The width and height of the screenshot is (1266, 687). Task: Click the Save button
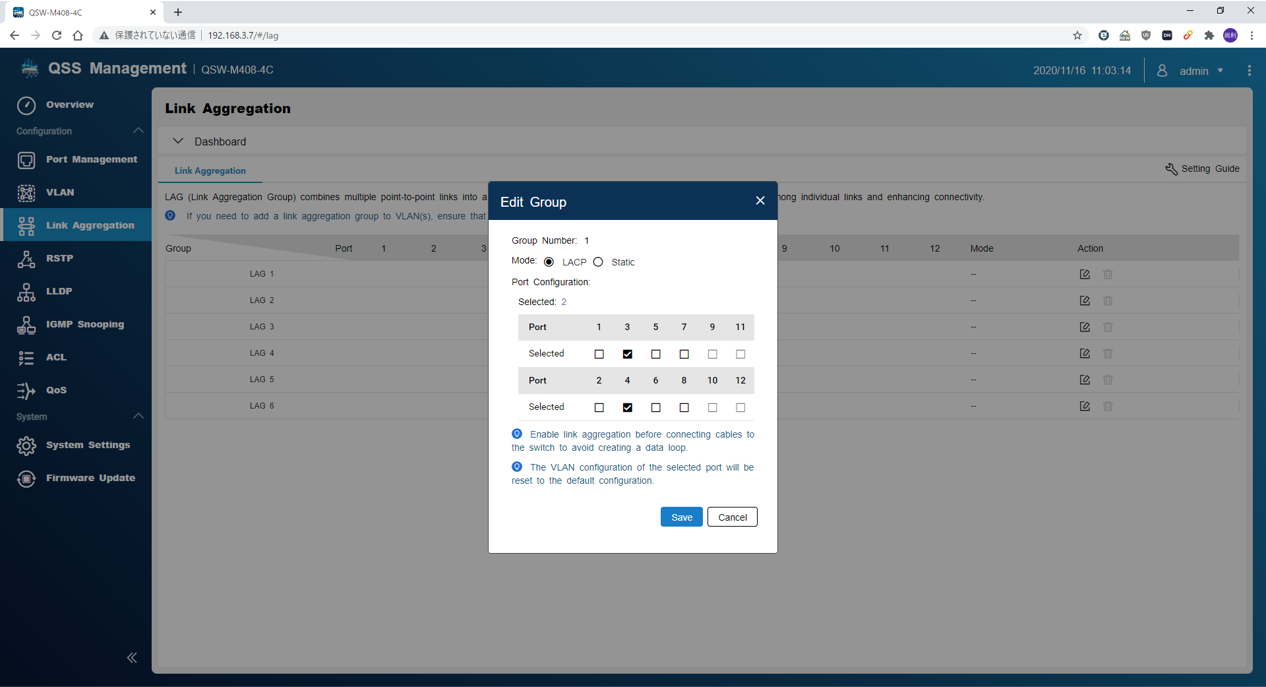click(681, 517)
